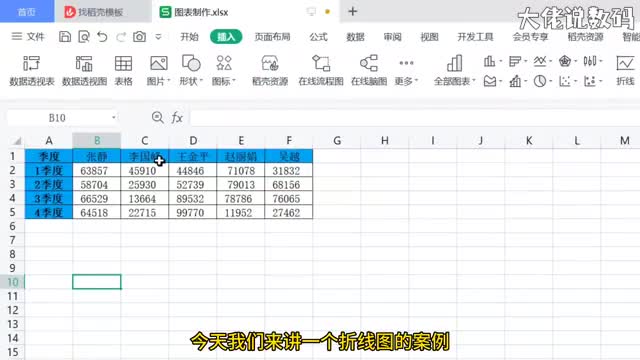
Task: Open the 数据 ribbon tab
Action: click(x=355, y=37)
